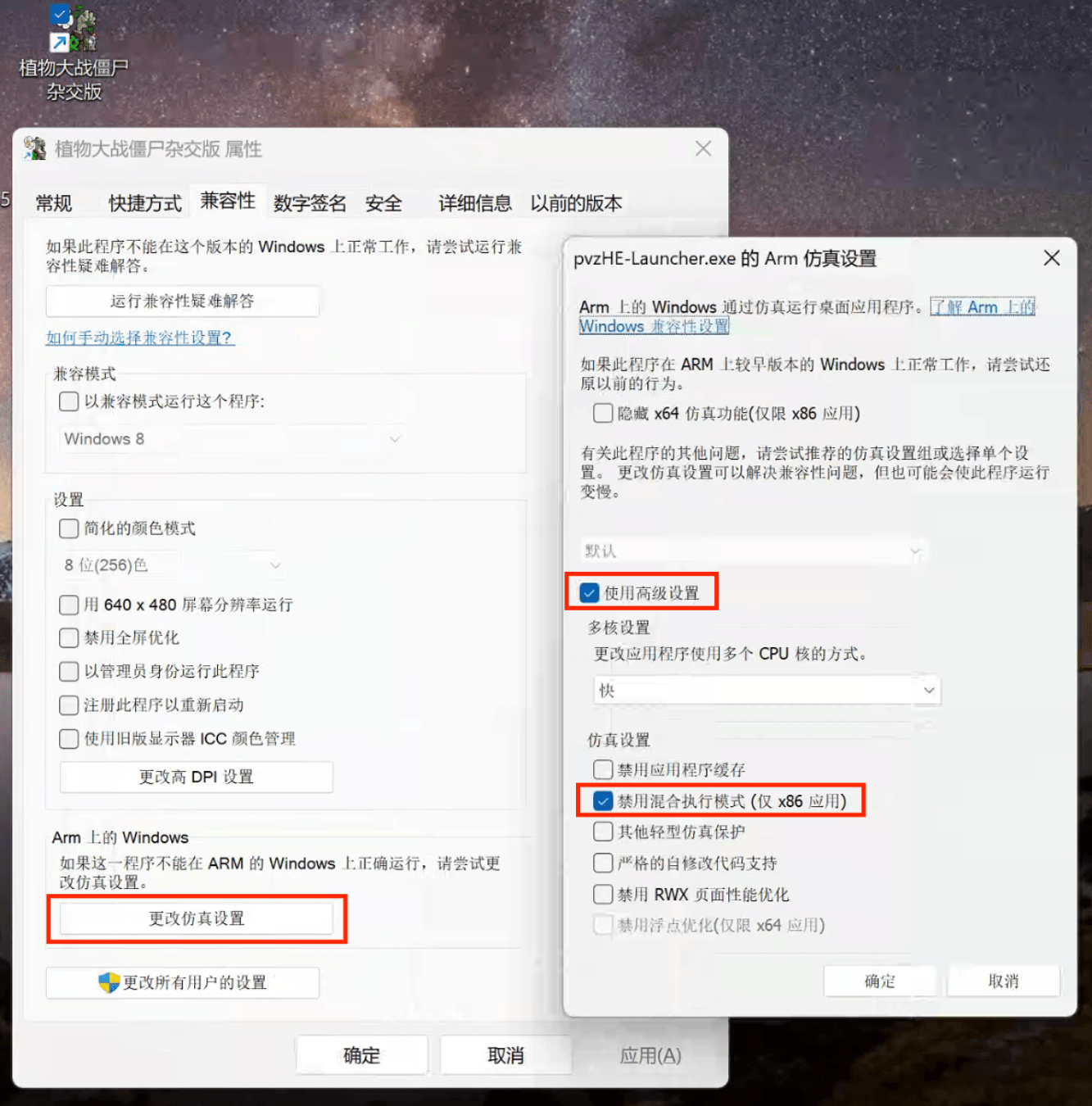Click the Arm 上的 Windows section heading
Screen dimensions: 1092x1106
tap(120, 837)
